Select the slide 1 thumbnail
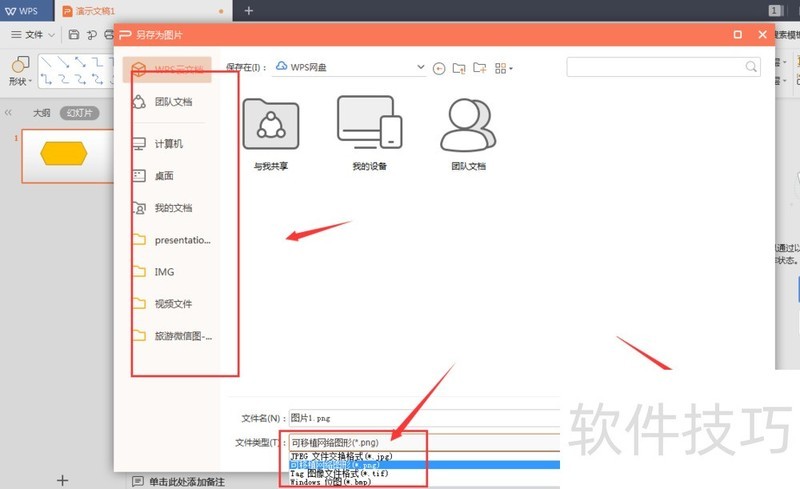 pyautogui.click(x=67, y=156)
